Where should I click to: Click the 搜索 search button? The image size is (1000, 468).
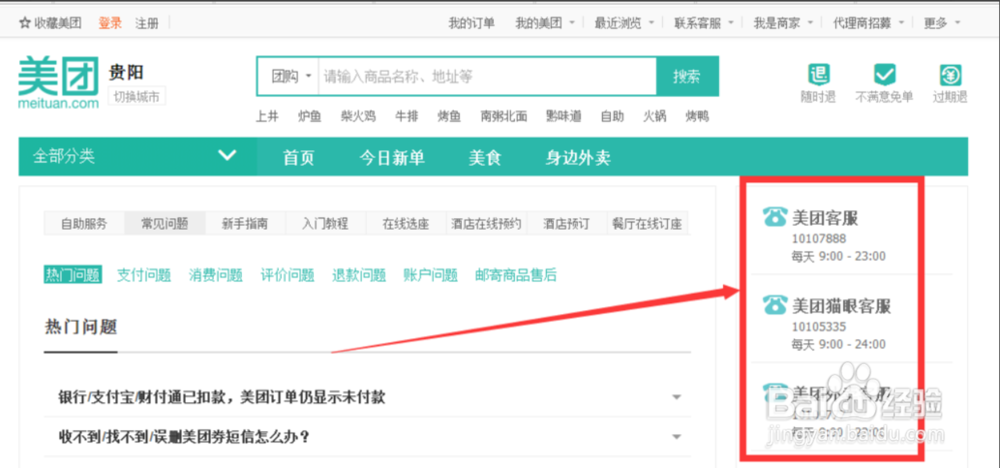(687, 77)
